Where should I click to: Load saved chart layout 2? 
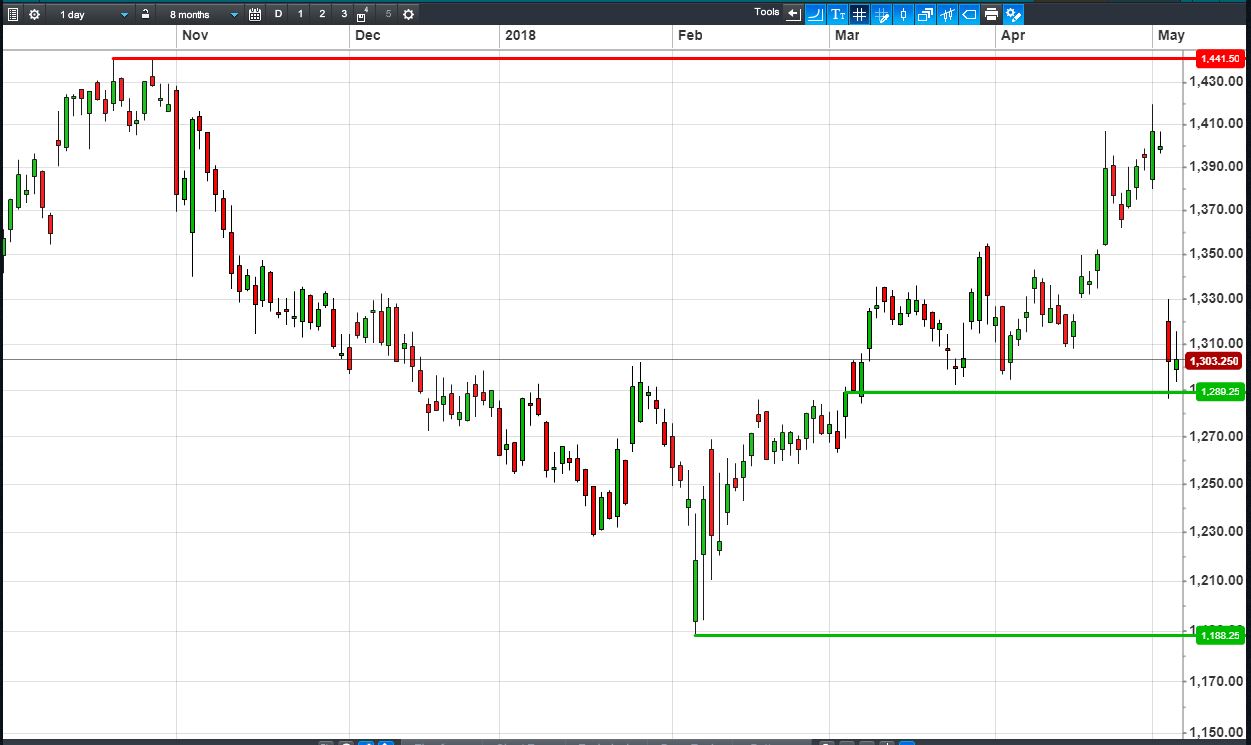click(x=322, y=14)
